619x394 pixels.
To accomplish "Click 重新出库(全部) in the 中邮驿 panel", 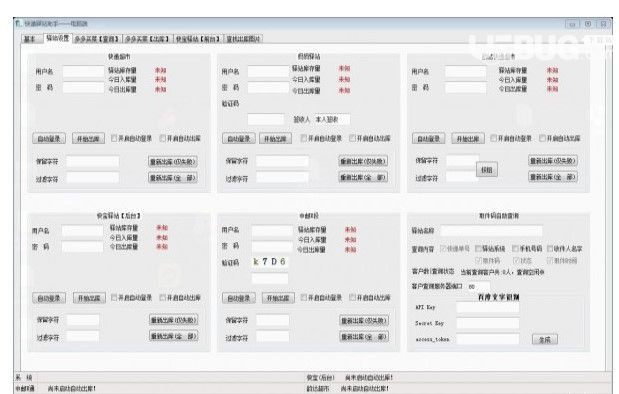I will pyautogui.click(x=364, y=337).
